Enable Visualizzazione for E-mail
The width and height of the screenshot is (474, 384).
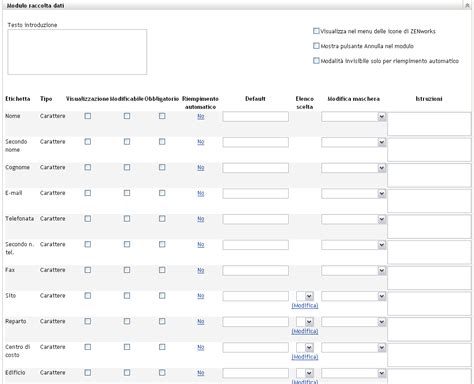88,193
